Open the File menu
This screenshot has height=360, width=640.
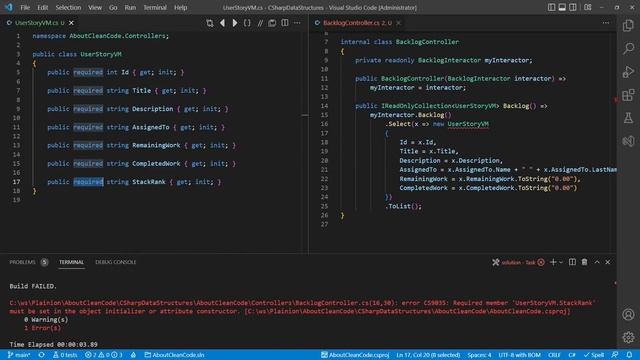[25, 7]
